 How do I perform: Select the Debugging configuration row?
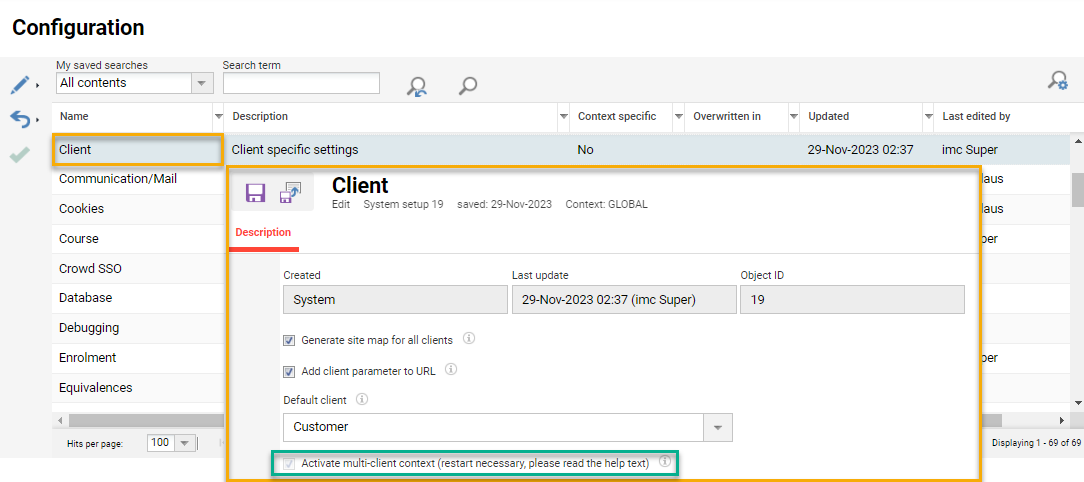click(89, 327)
